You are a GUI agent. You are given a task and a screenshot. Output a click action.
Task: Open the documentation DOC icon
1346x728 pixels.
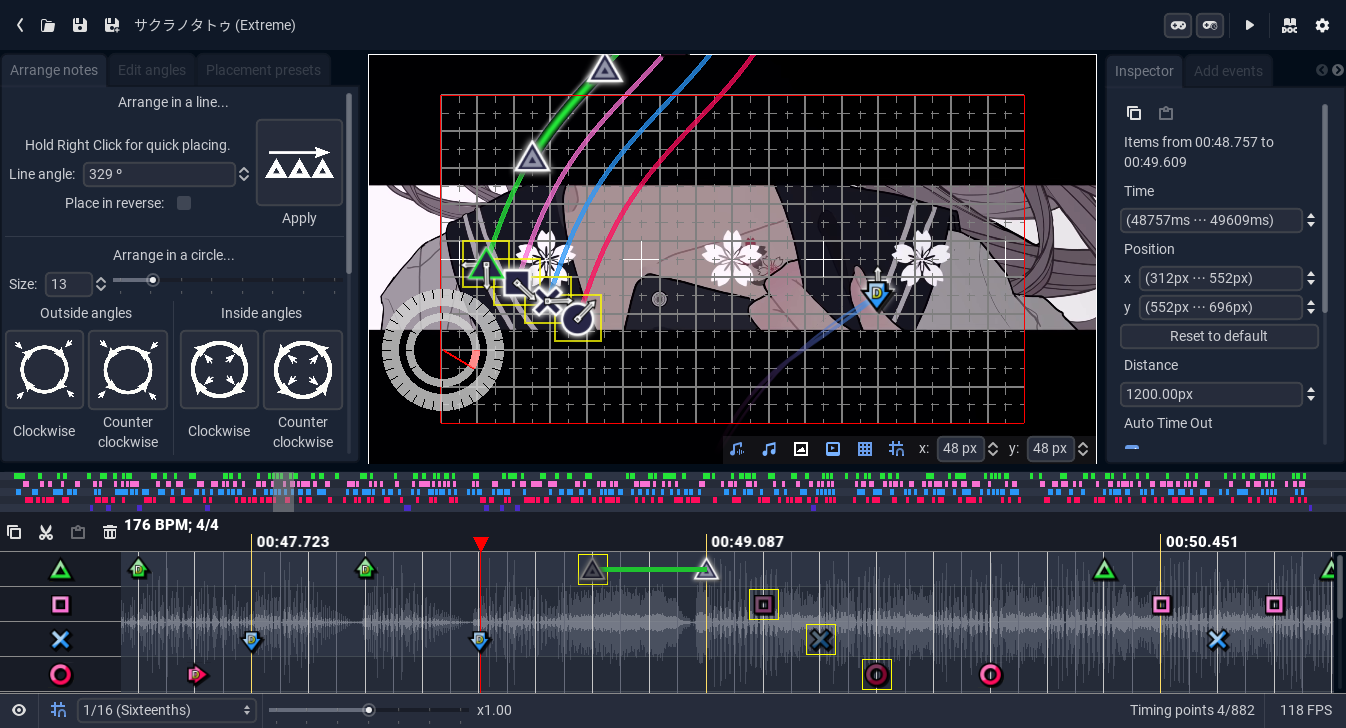(x=1290, y=25)
